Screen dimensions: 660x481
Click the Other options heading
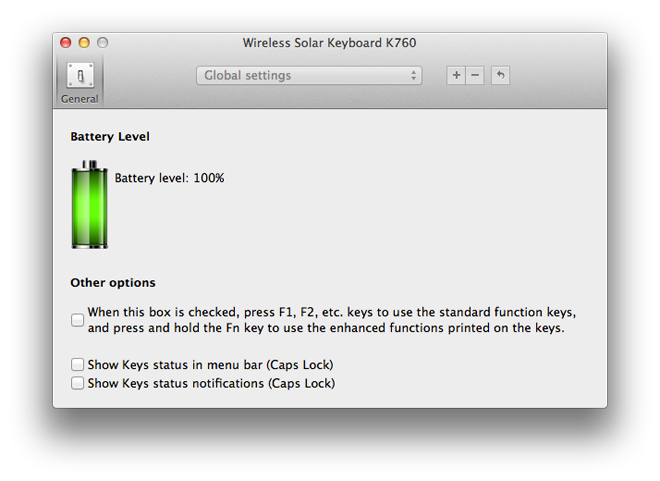tap(113, 282)
